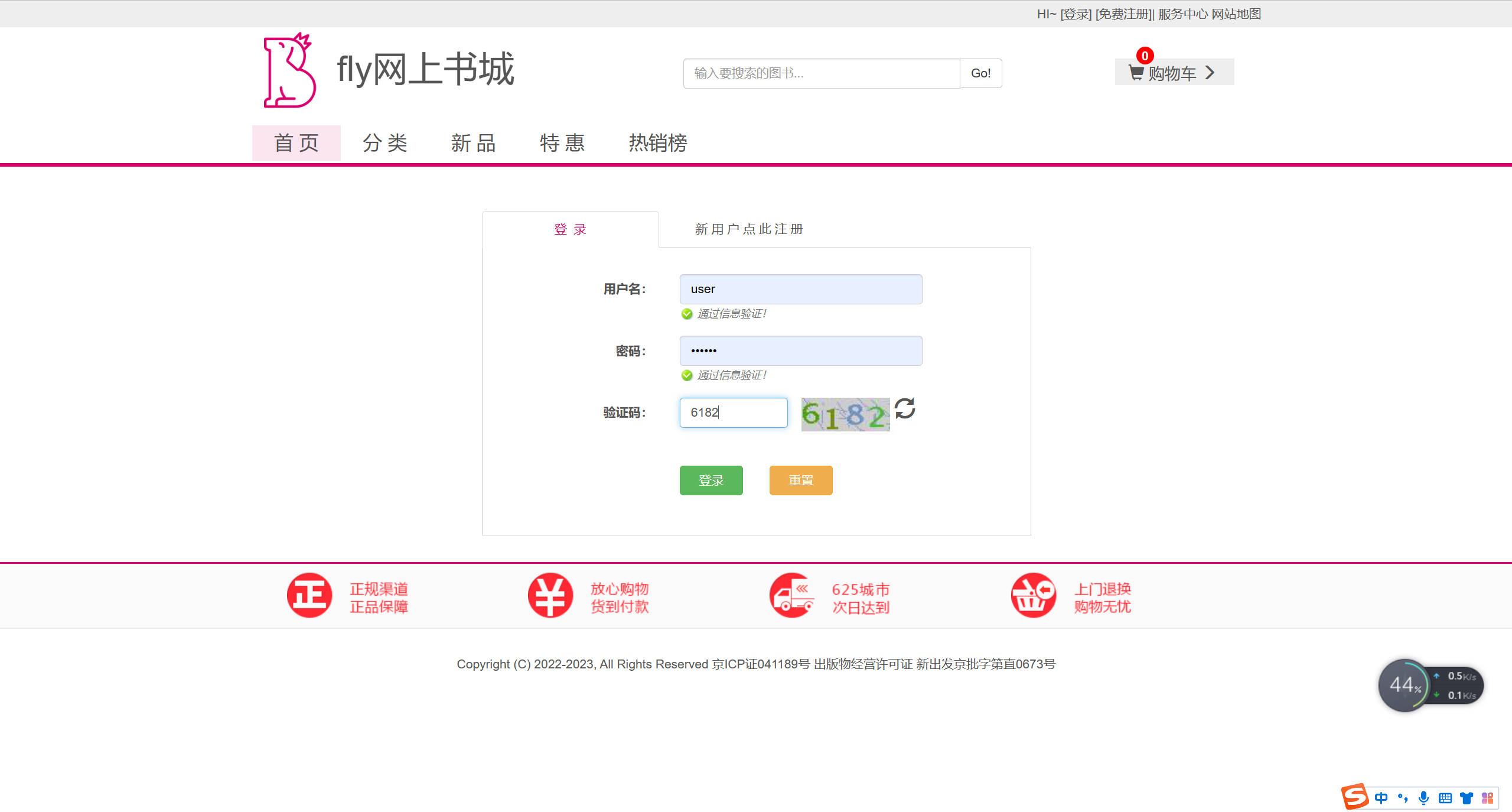Screen dimensions: 1512x812
Task: Toggle Chinese/English input in Sogou bar
Action: pos(1381,798)
